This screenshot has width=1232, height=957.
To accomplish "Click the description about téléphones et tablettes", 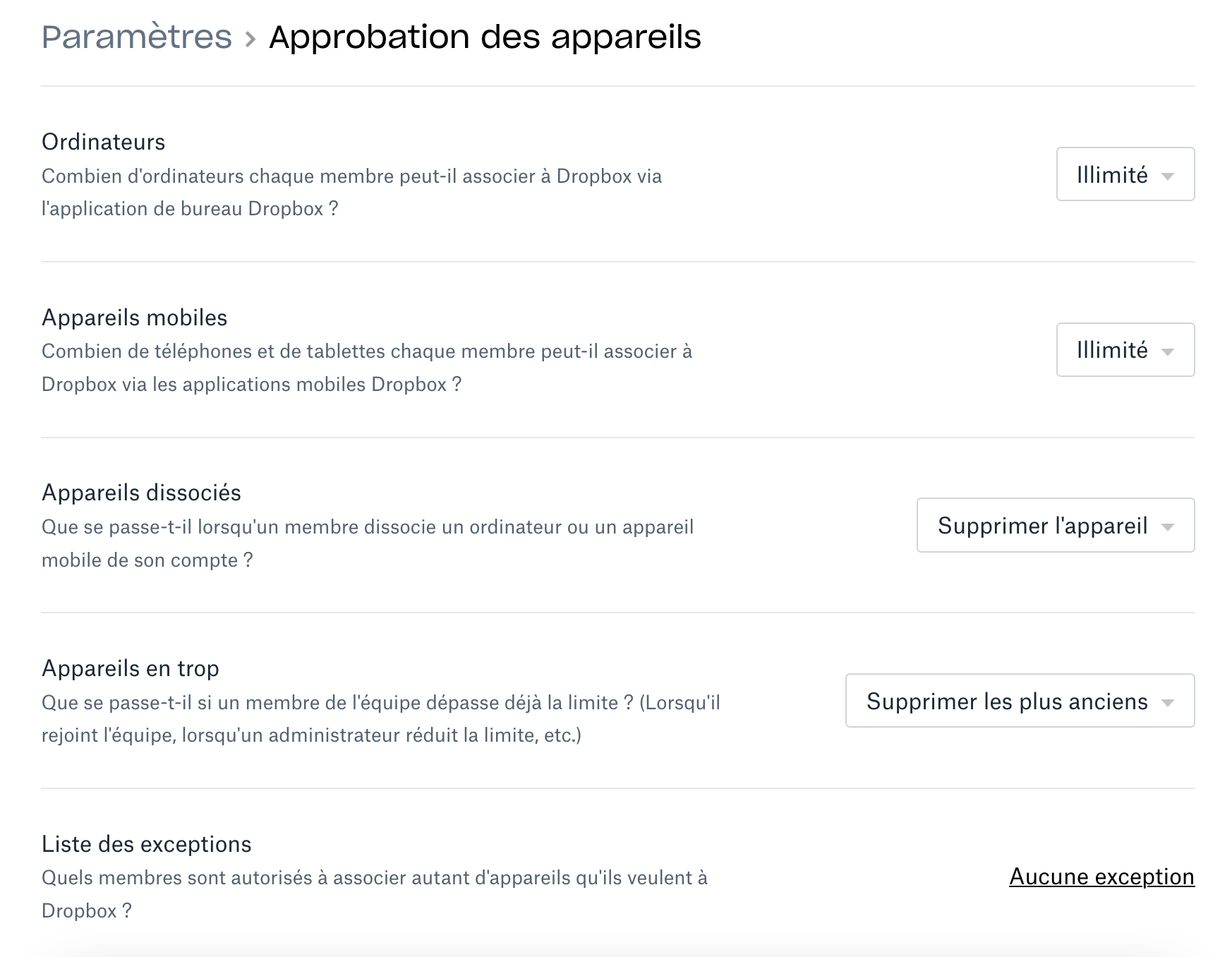I will coord(367,368).
